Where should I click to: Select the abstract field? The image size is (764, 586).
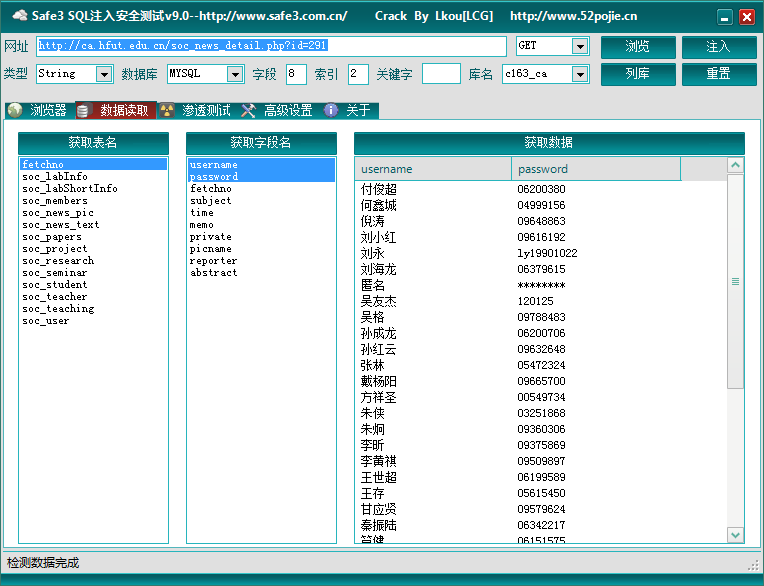[261, 273]
